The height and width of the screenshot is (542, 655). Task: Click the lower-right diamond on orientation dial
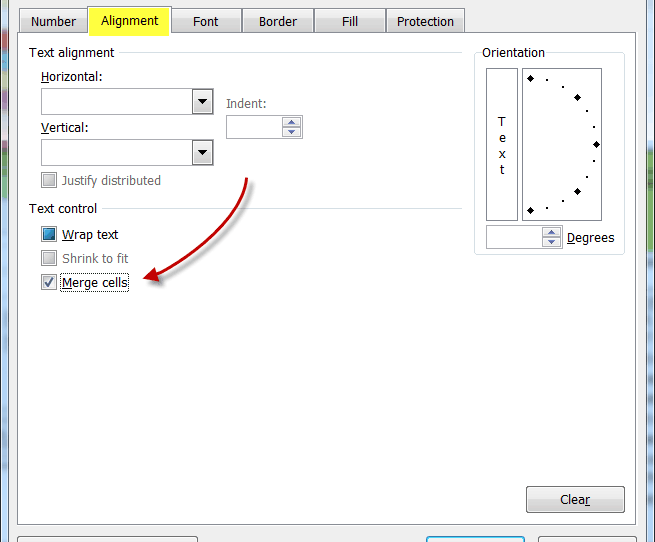(577, 191)
